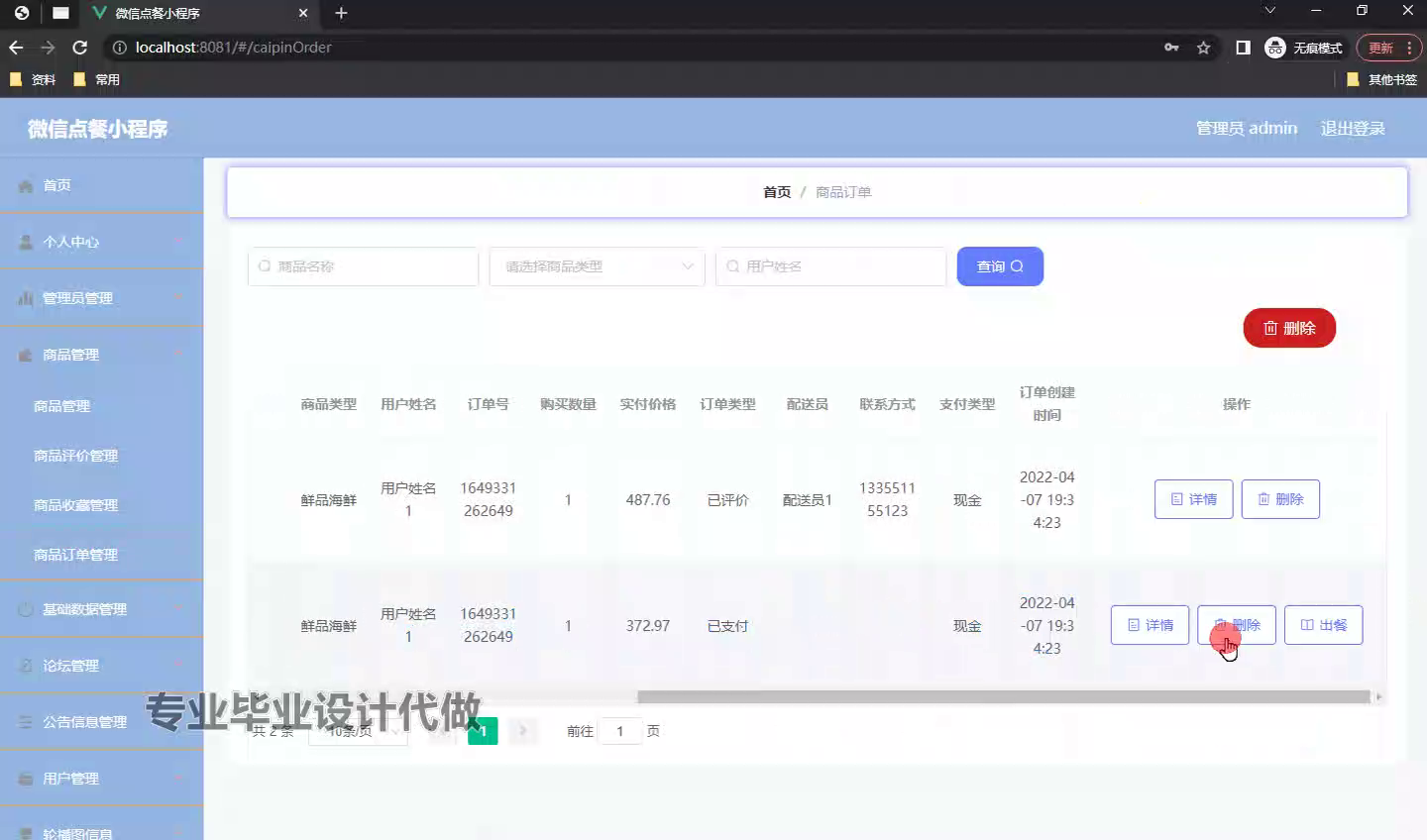Click the incognito 无痕模式 icon
Image resolution: width=1427 pixels, height=840 pixels.
pyautogui.click(x=1275, y=48)
